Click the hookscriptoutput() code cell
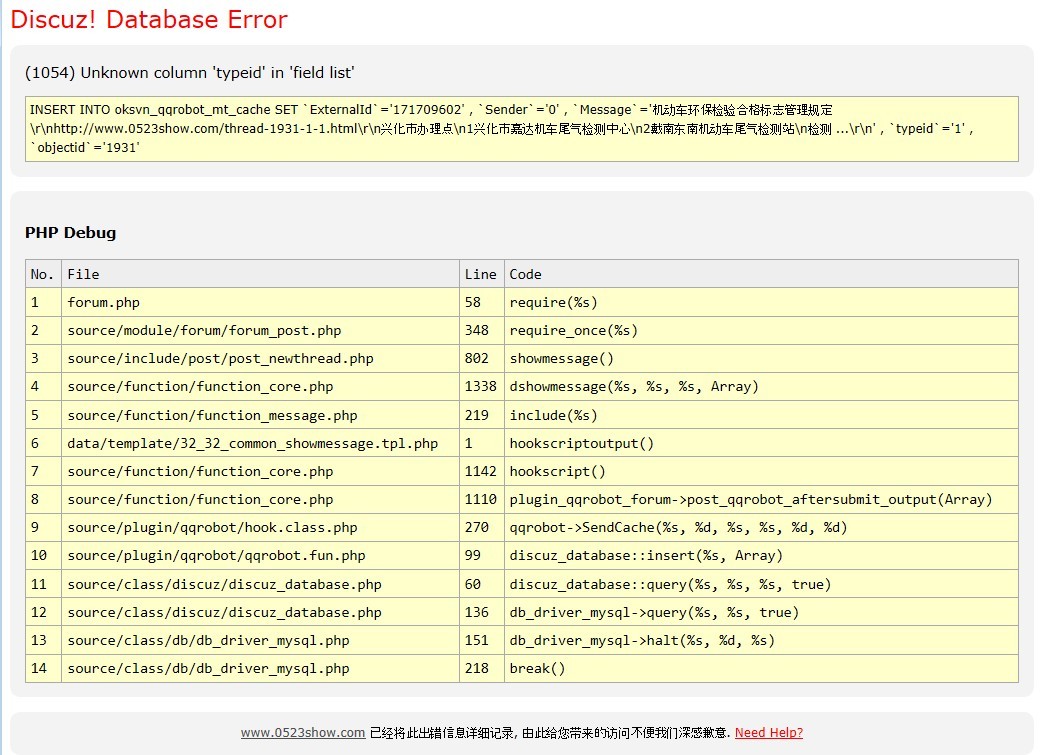This screenshot has width=1046, height=755. click(761, 443)
